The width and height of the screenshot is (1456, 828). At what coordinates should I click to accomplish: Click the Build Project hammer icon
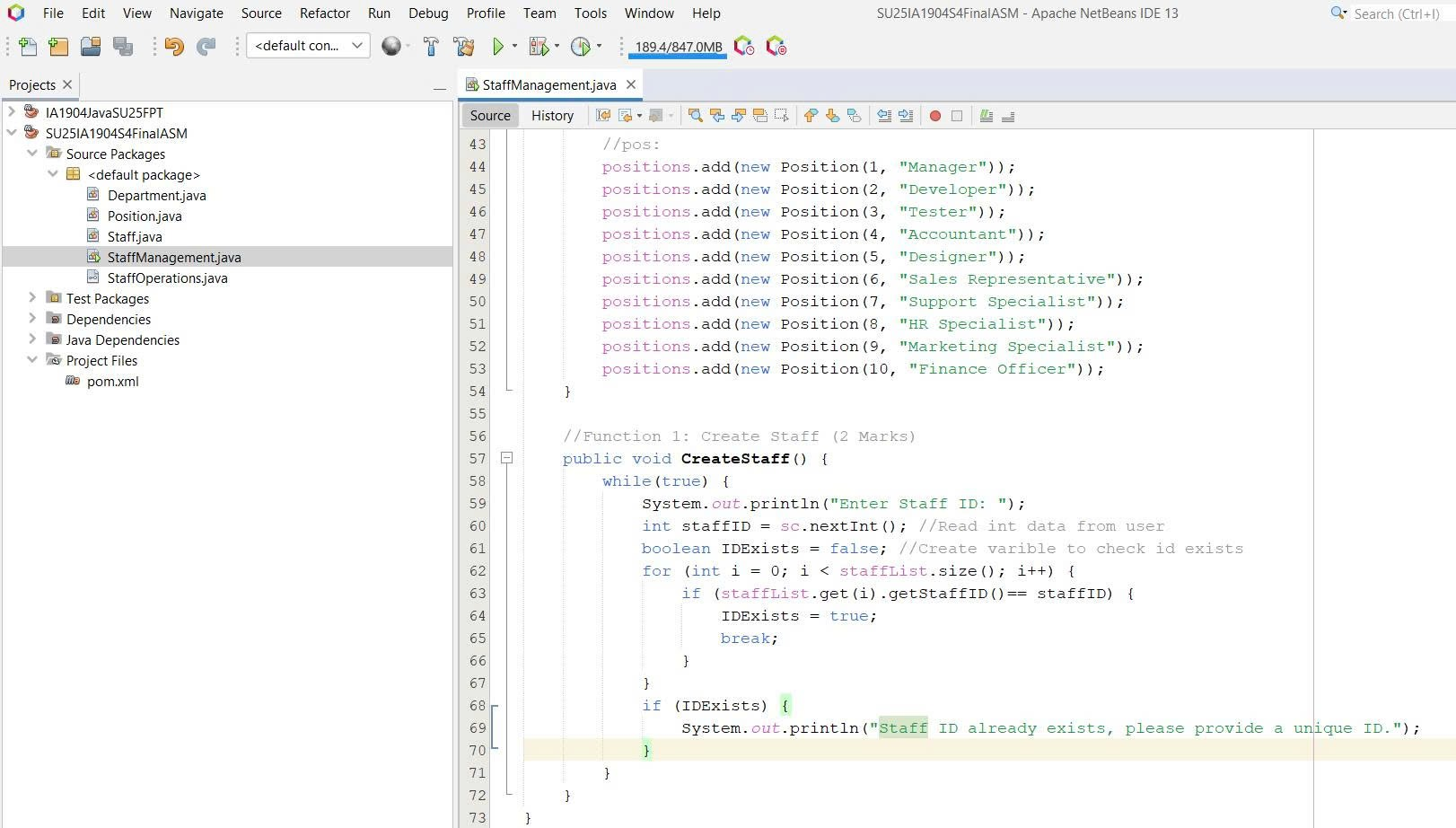point(431,47)
